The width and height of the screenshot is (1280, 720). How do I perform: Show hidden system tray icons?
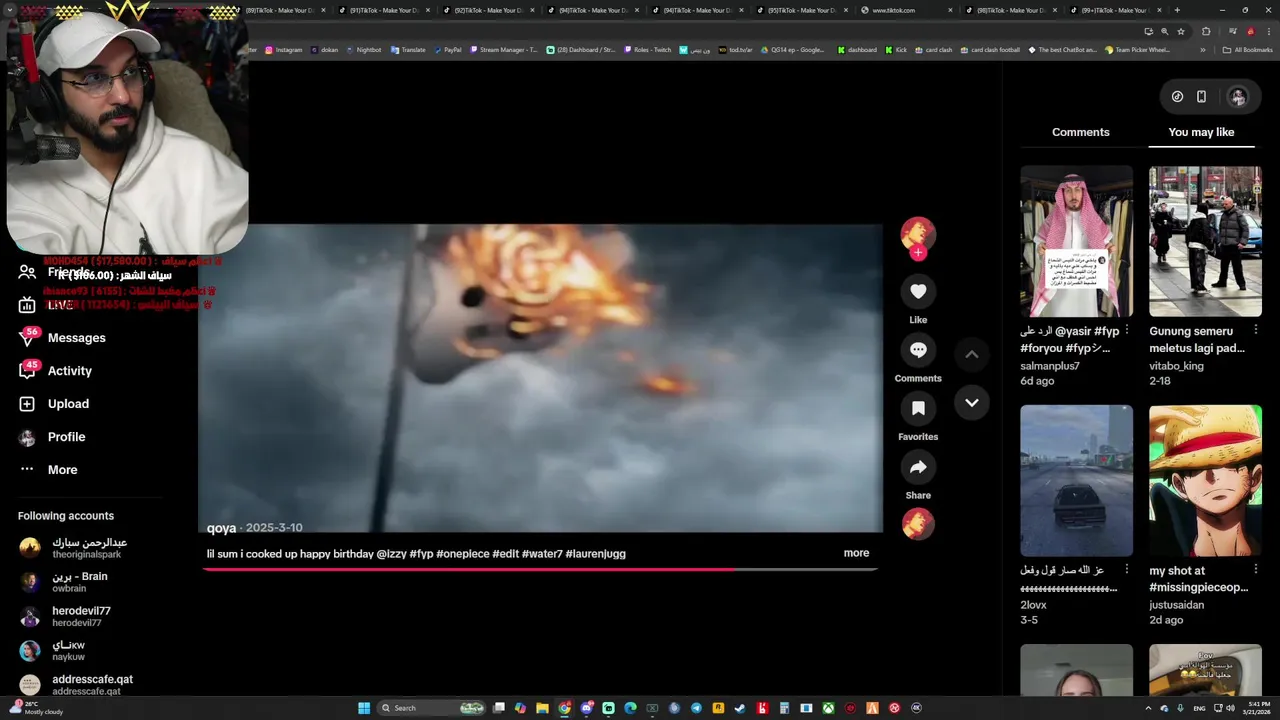click(1148, 708)
